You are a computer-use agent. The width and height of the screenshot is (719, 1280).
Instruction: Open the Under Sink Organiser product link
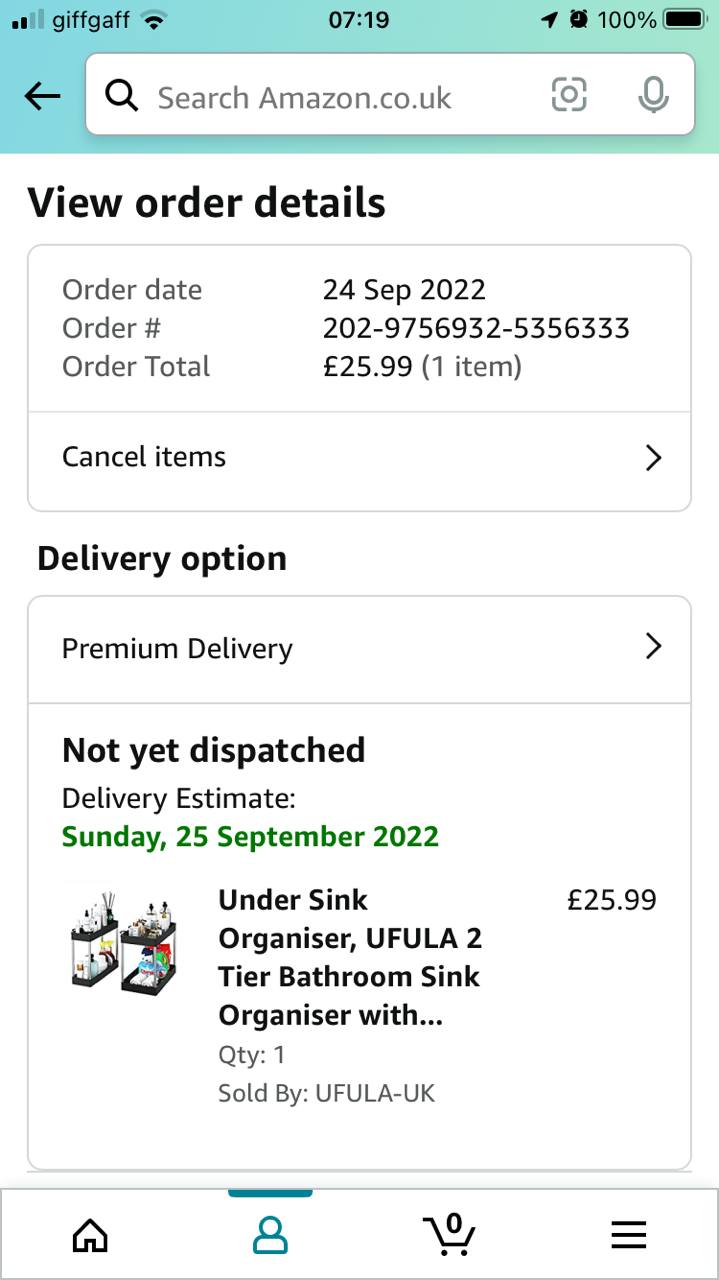tap(350, 957)
